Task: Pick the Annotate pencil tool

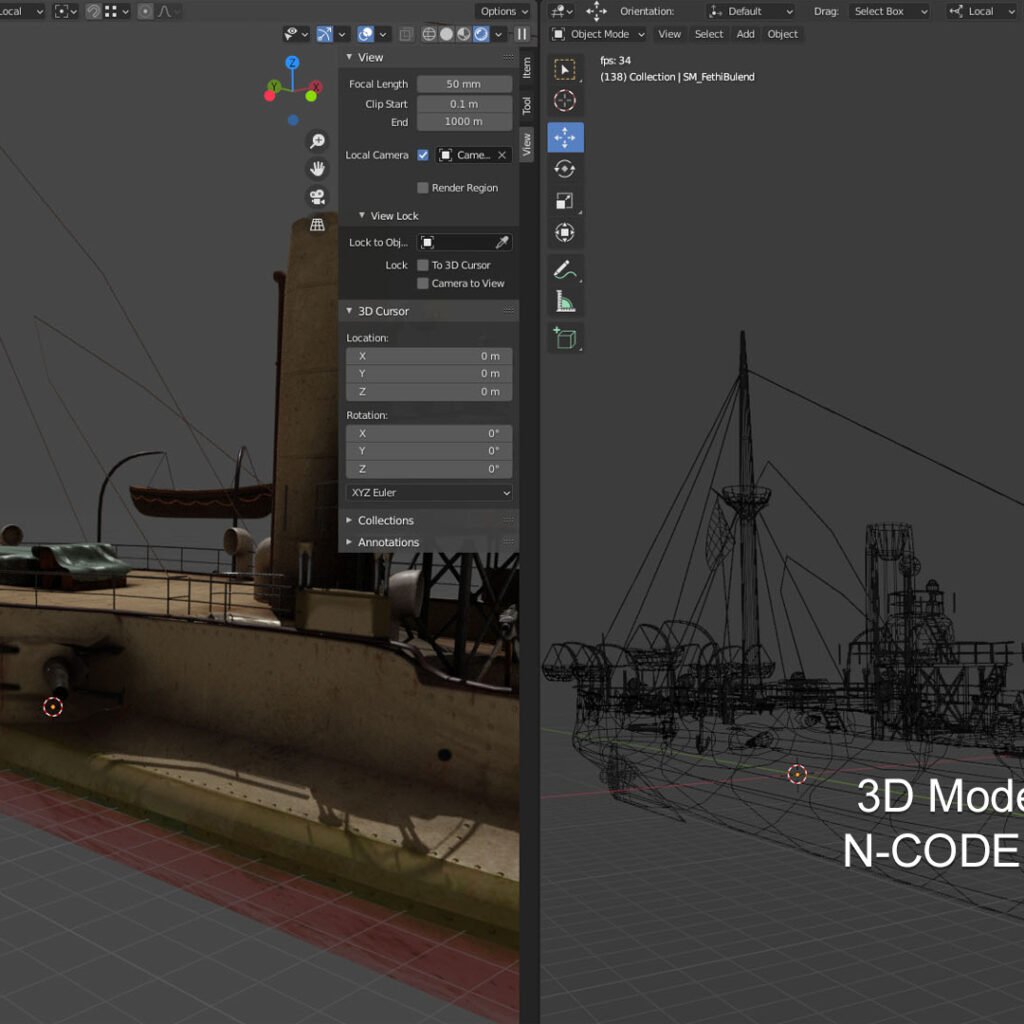Action: pyautogui.click(x=565, y=270)
